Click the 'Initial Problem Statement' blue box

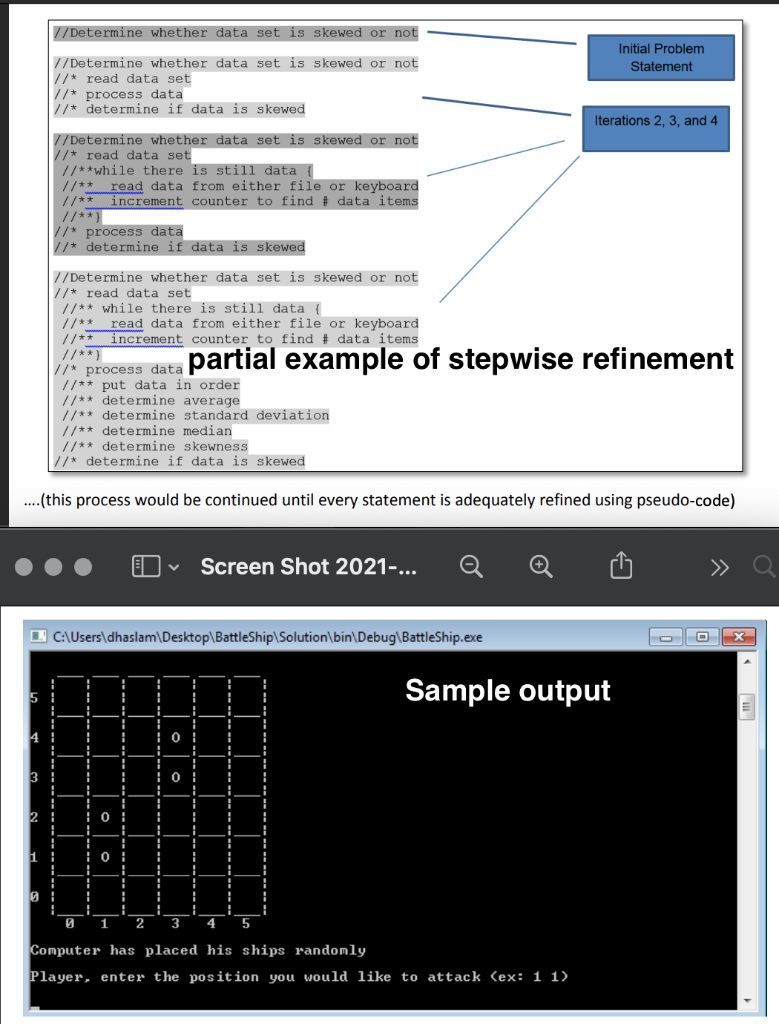pyautogui.click(x=661, y=57)
